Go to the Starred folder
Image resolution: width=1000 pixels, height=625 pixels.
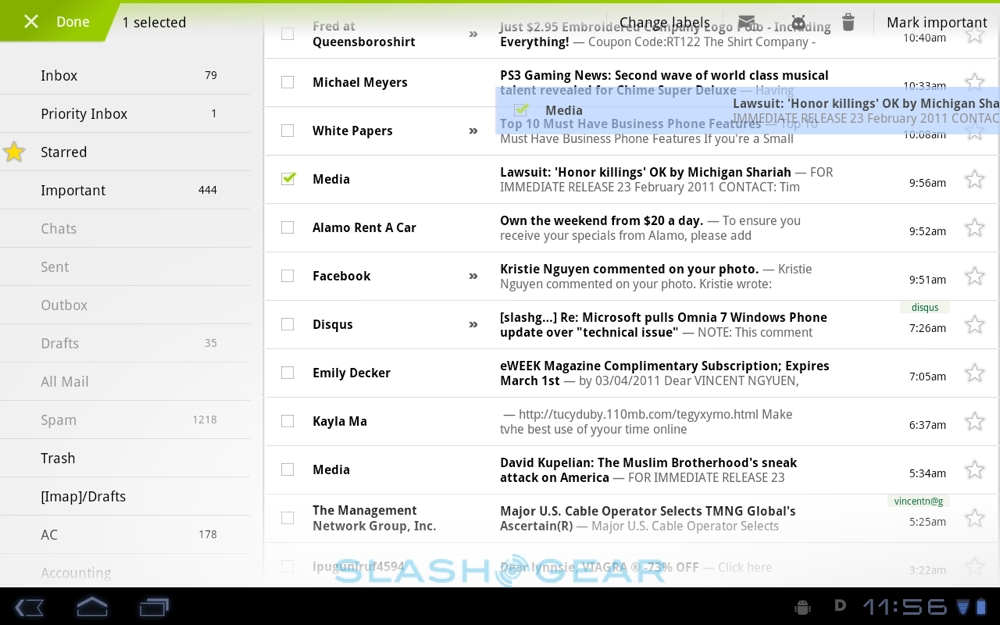pyautogui.click(x=64, y=152)
